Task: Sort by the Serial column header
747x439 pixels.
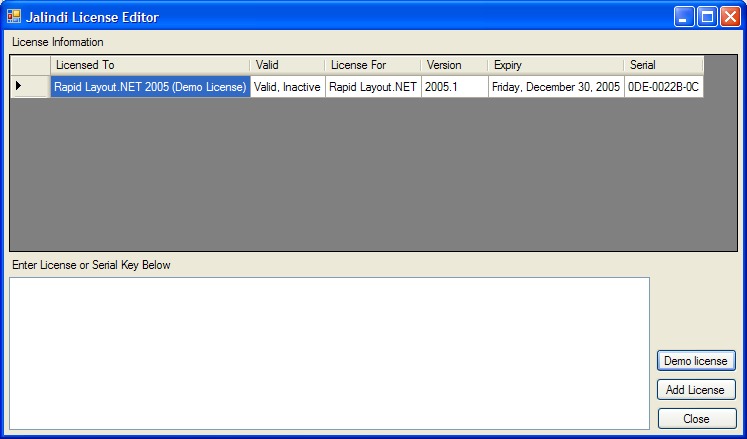Action: tap(664, 65)
